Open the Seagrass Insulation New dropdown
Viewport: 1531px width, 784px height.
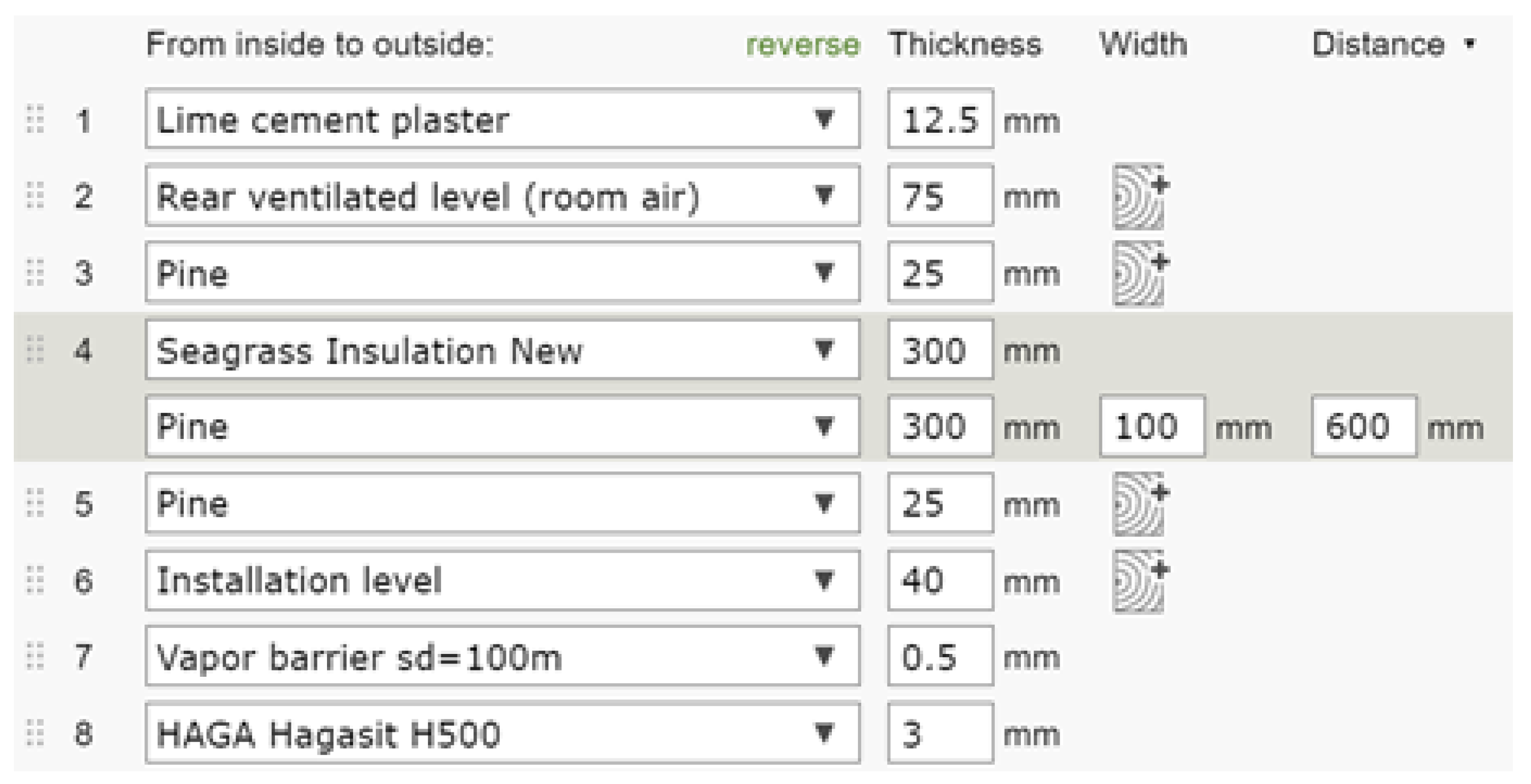click(x=503, y=349)
